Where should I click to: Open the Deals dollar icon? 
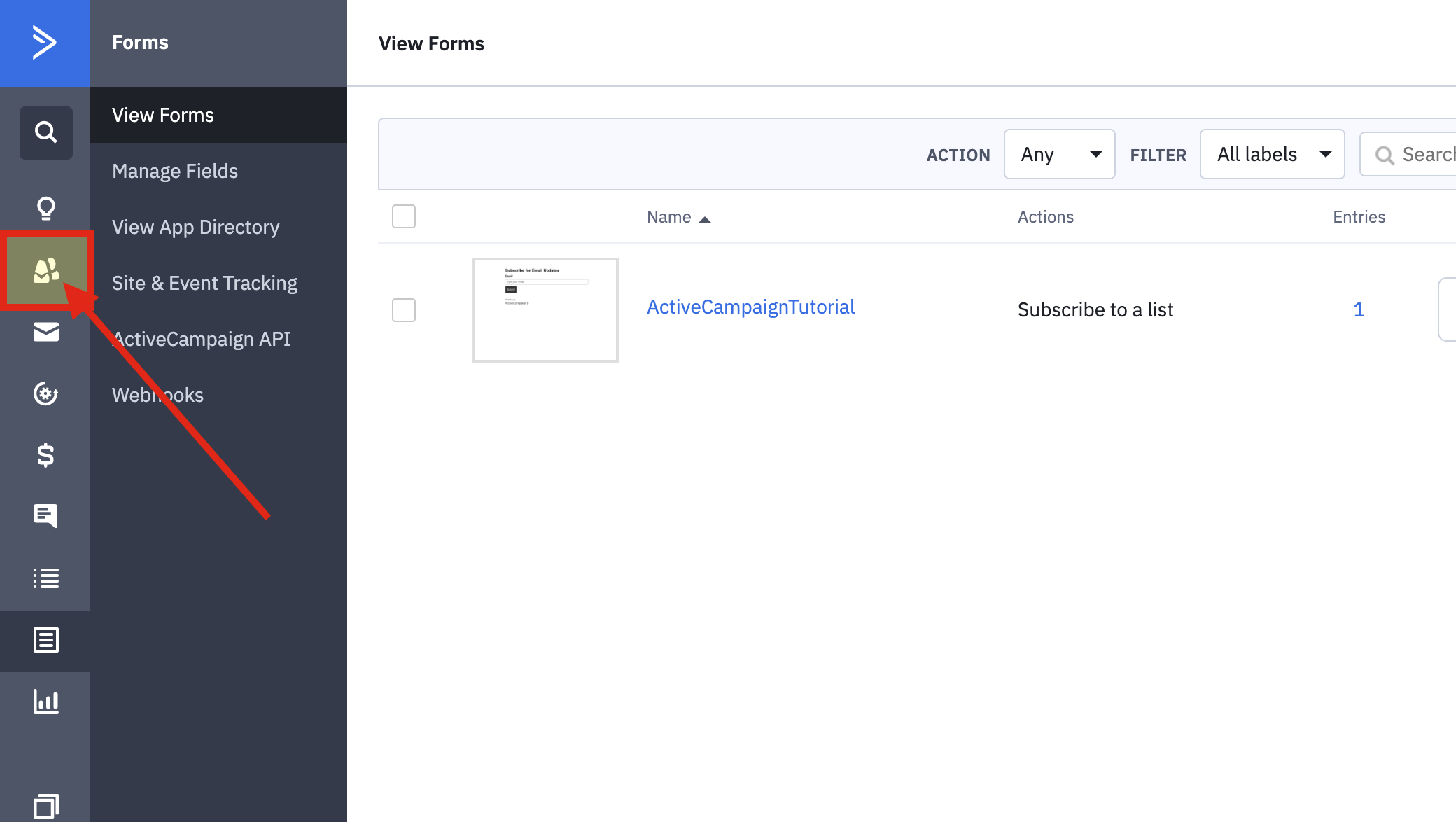[45, 455]
